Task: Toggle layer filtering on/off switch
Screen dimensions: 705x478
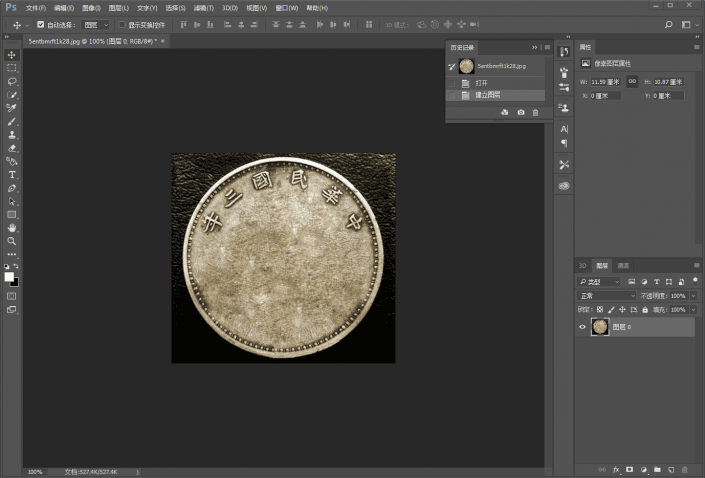Action: click(x=695, y=281)
